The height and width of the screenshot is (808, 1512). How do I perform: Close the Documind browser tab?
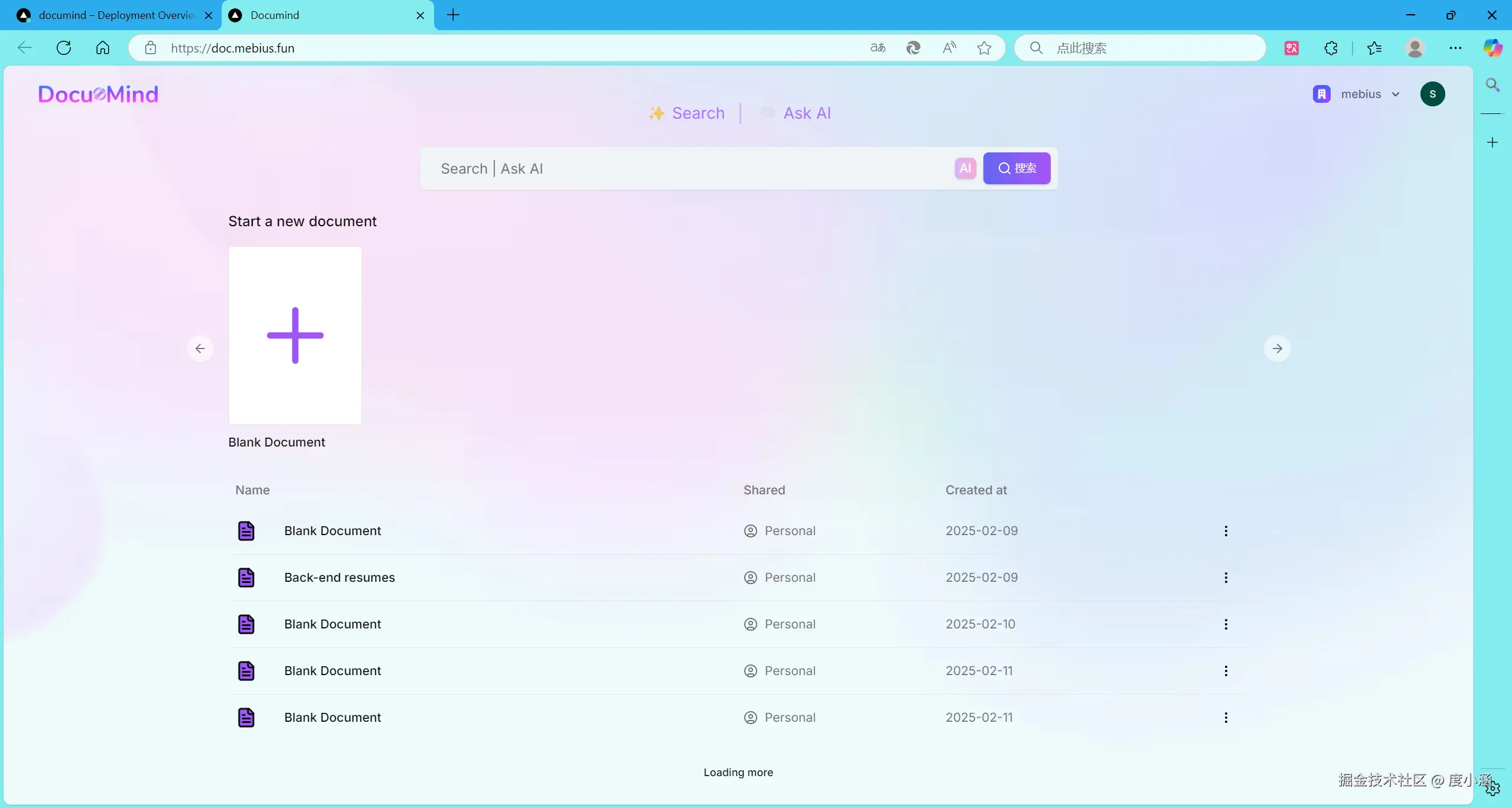pyautogui.click(x=421, y=15)
